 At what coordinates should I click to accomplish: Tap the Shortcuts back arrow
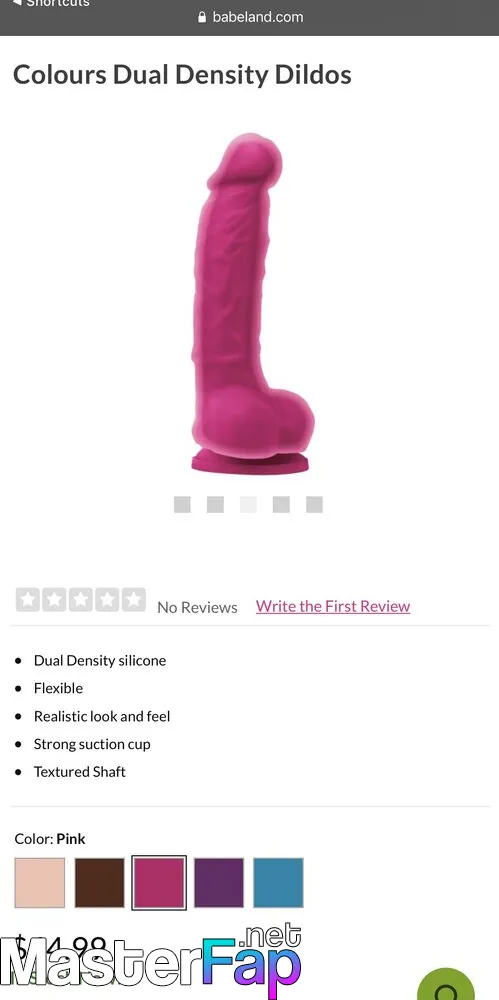pyautogui.click(x=17, y=3)
